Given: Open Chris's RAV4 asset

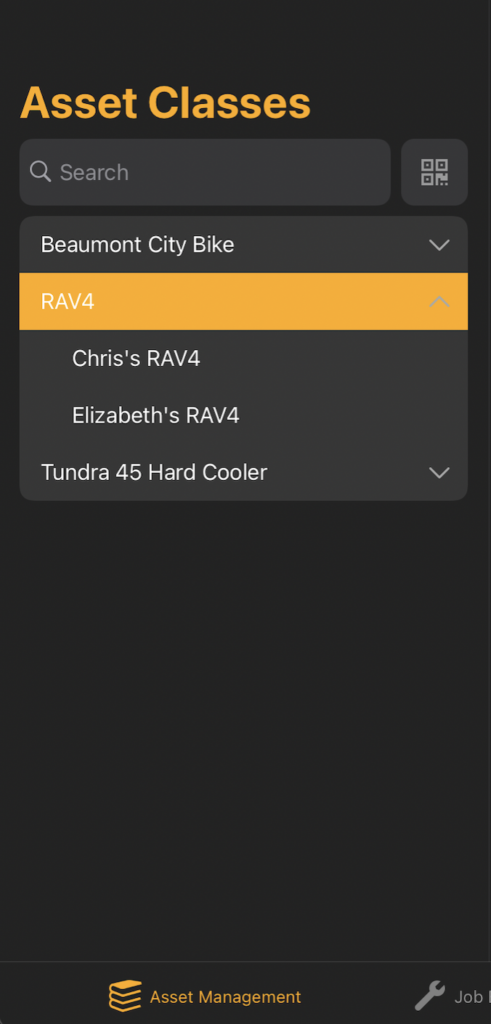Looking at the screenshot, I should click(x=244, y=359).
